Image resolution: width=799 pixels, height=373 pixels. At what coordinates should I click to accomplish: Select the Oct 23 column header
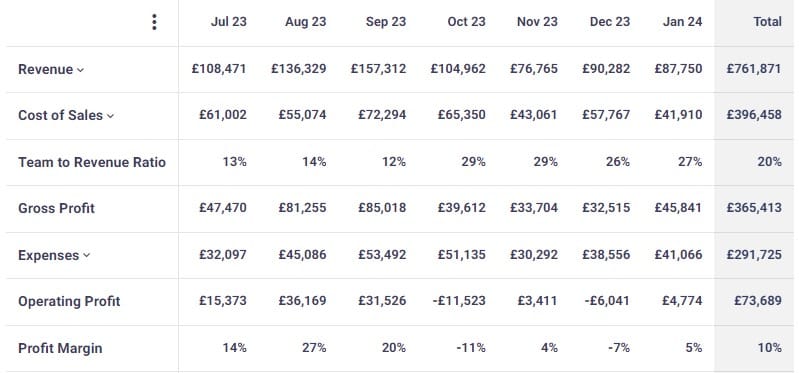point(466,22)
